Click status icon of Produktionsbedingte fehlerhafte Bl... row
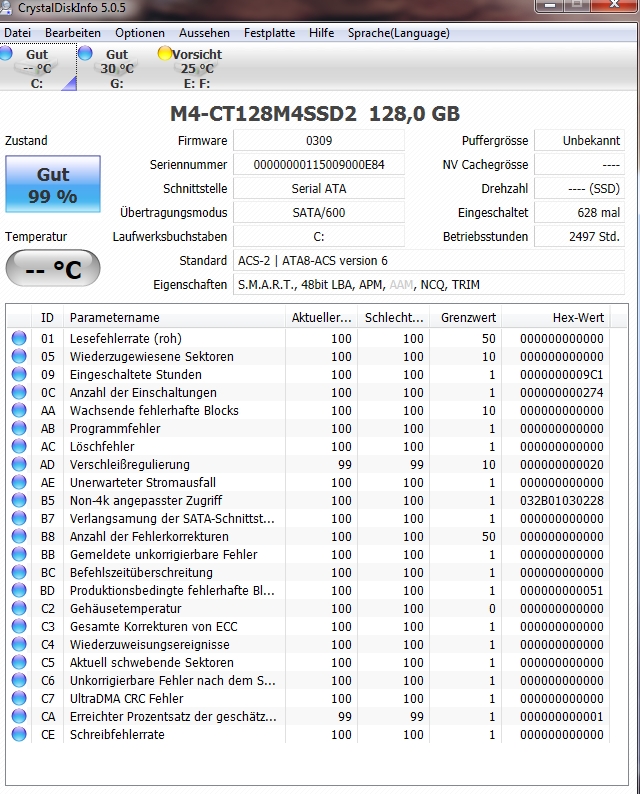This screenshot has height=794, width=640. 19,590
